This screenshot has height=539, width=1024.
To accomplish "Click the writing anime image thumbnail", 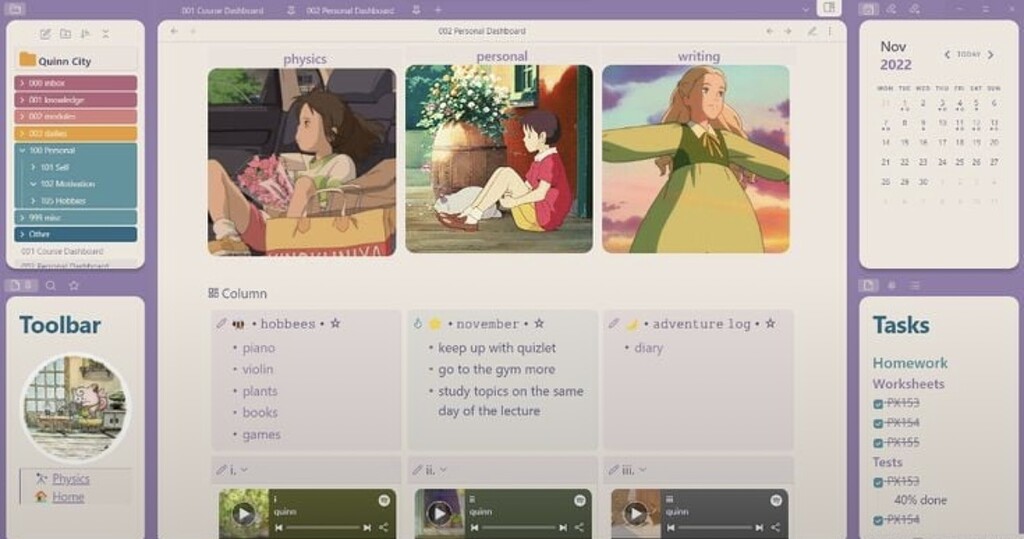I will (695, 159).
